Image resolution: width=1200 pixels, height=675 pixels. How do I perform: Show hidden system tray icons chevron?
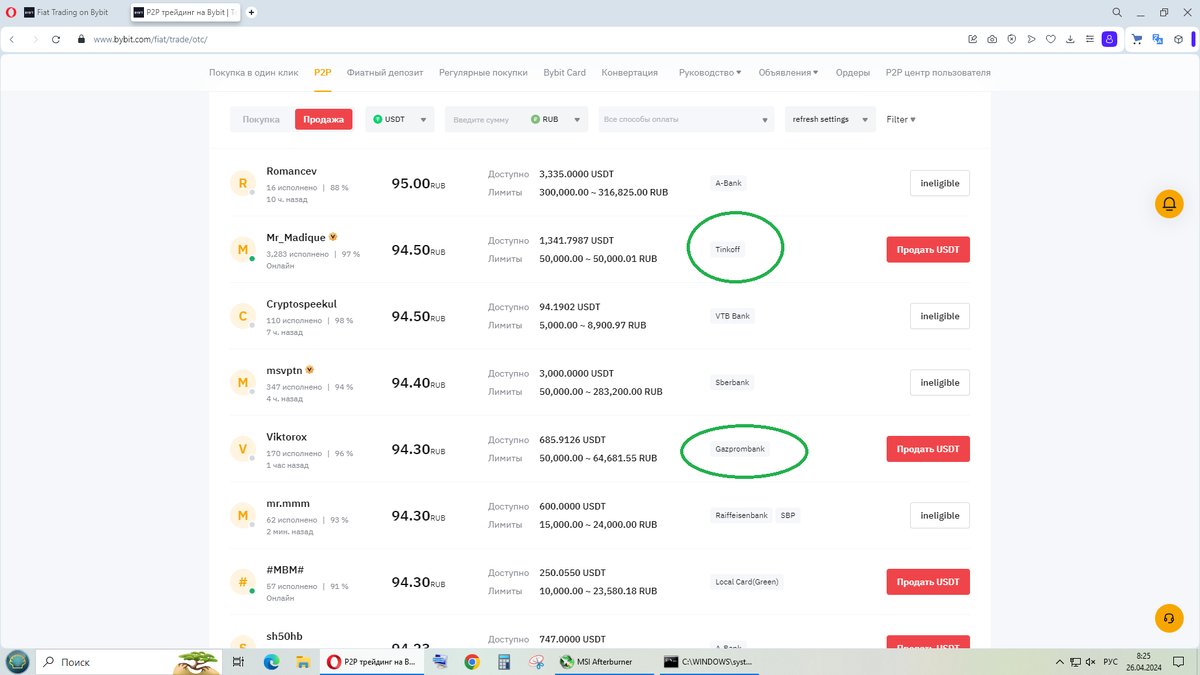point(1059,662)
